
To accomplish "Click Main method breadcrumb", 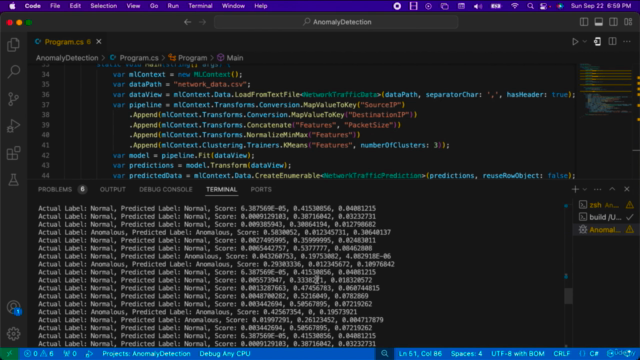I will [230, 58].
